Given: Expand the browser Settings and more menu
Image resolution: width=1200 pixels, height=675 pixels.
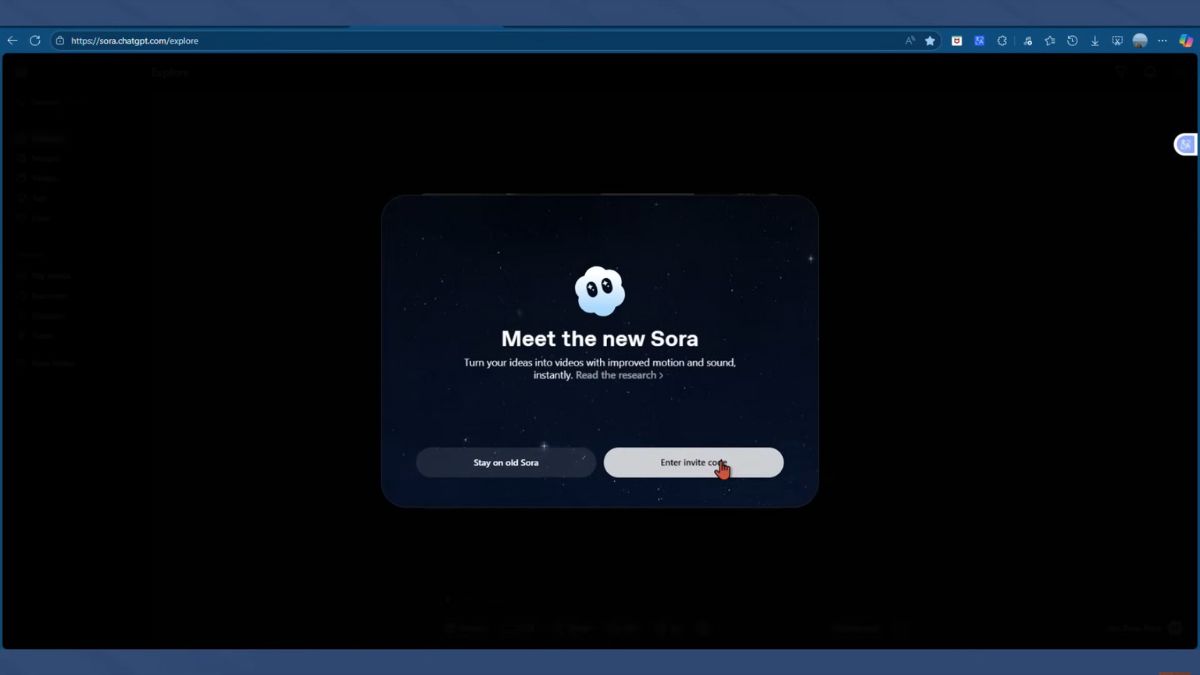Looking at the screenshot, I should click(x=1162, y=41).
